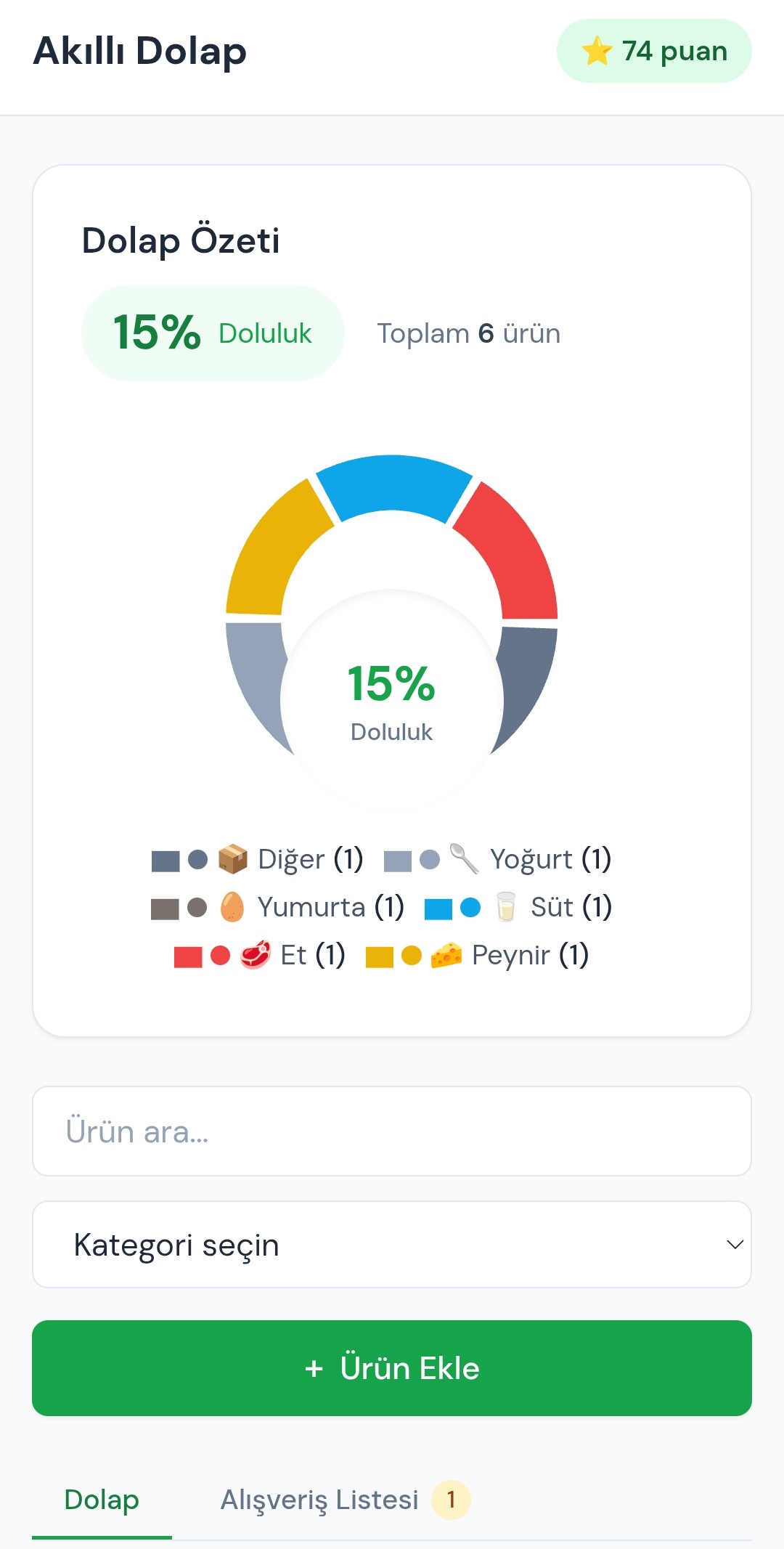Toggle the Et legend entry in chart
The image size is (784, 1549).
click(x=260, y=955)
